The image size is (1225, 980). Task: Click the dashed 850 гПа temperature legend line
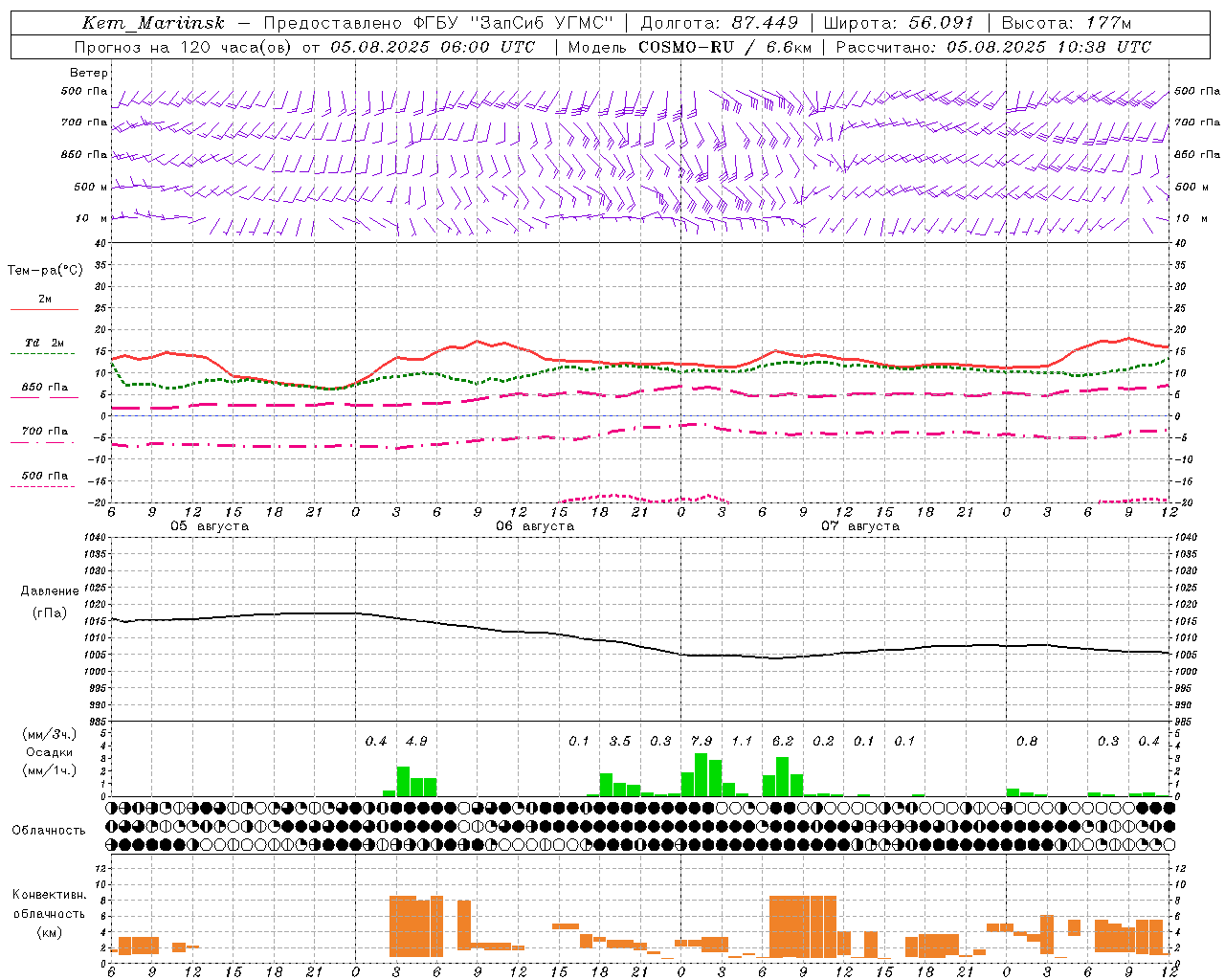coord(44,397)
